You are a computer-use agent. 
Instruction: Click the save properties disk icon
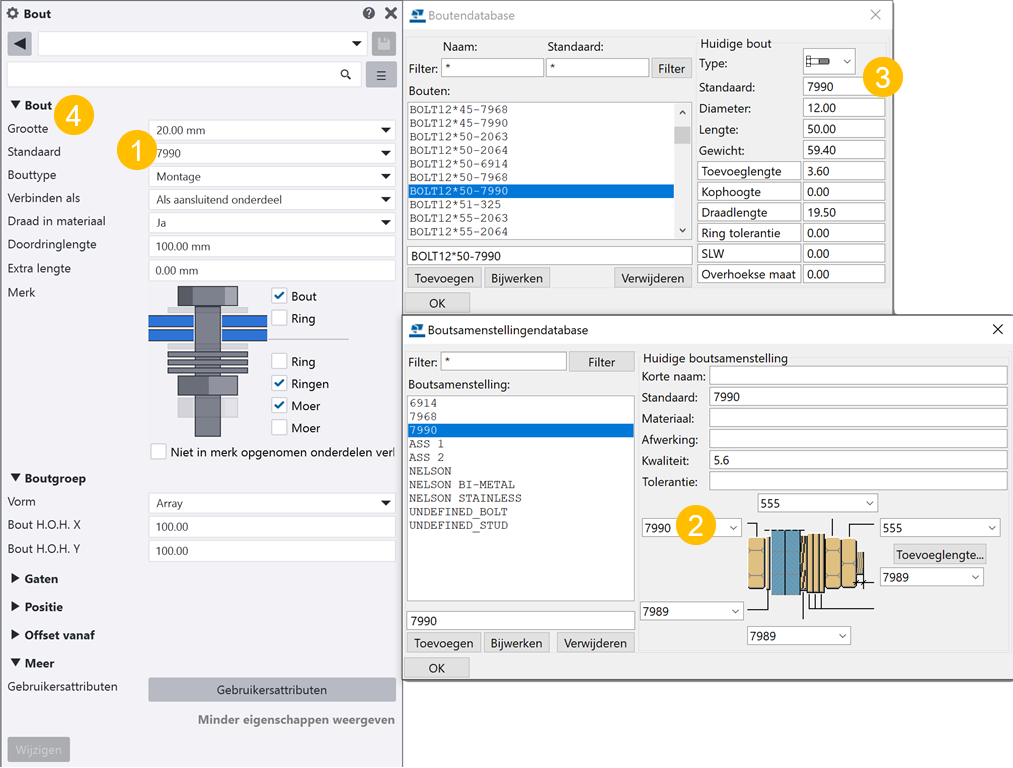coord(383,44)
